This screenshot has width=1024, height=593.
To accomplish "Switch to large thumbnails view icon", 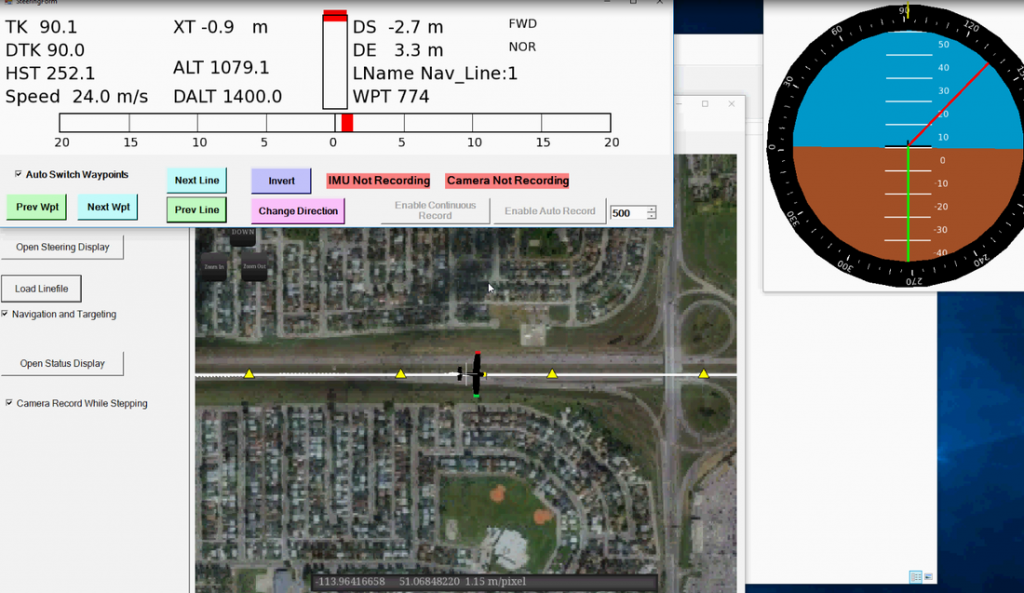I will tap(929, 577).
